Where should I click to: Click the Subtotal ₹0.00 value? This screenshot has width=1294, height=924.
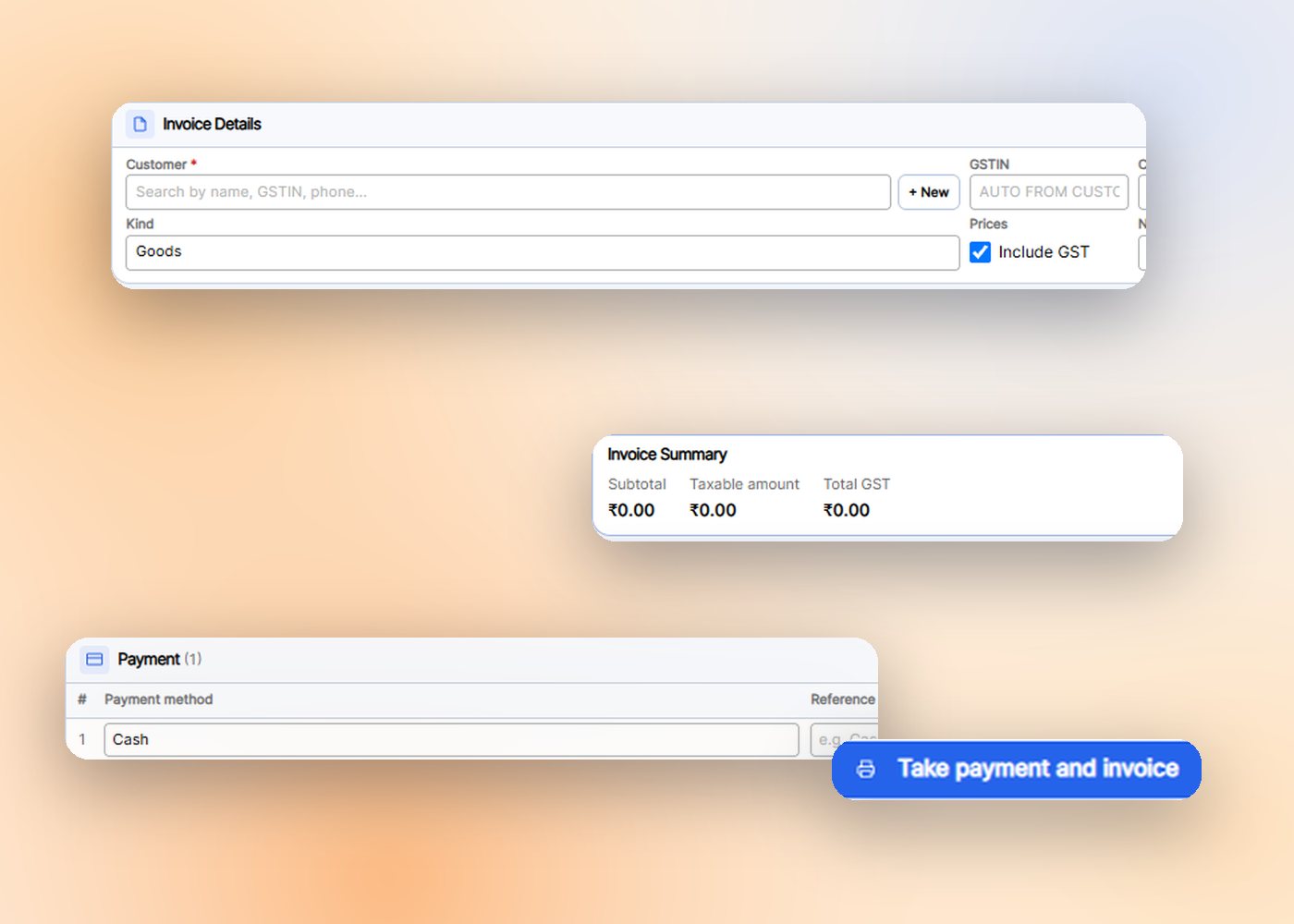(x=631, y=510)
